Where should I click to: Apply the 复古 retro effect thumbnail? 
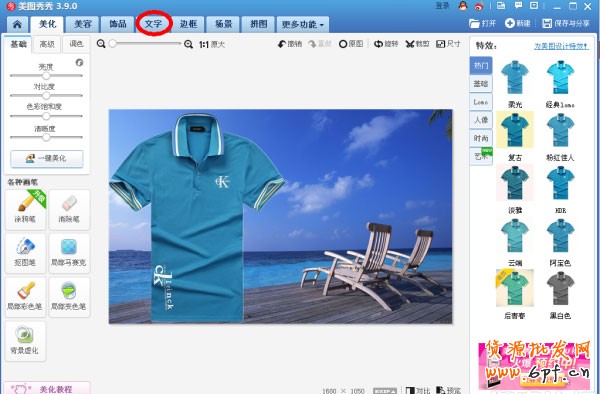(515, 130)
